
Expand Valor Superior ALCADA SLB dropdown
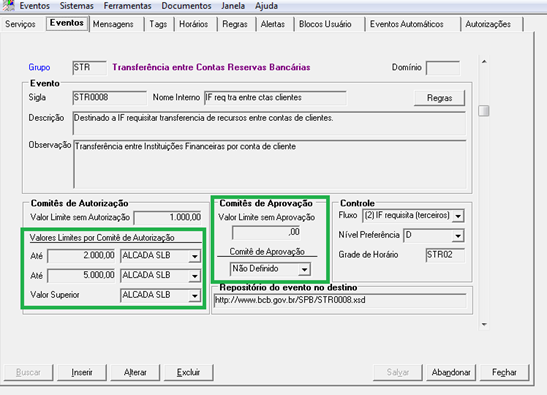194,296
